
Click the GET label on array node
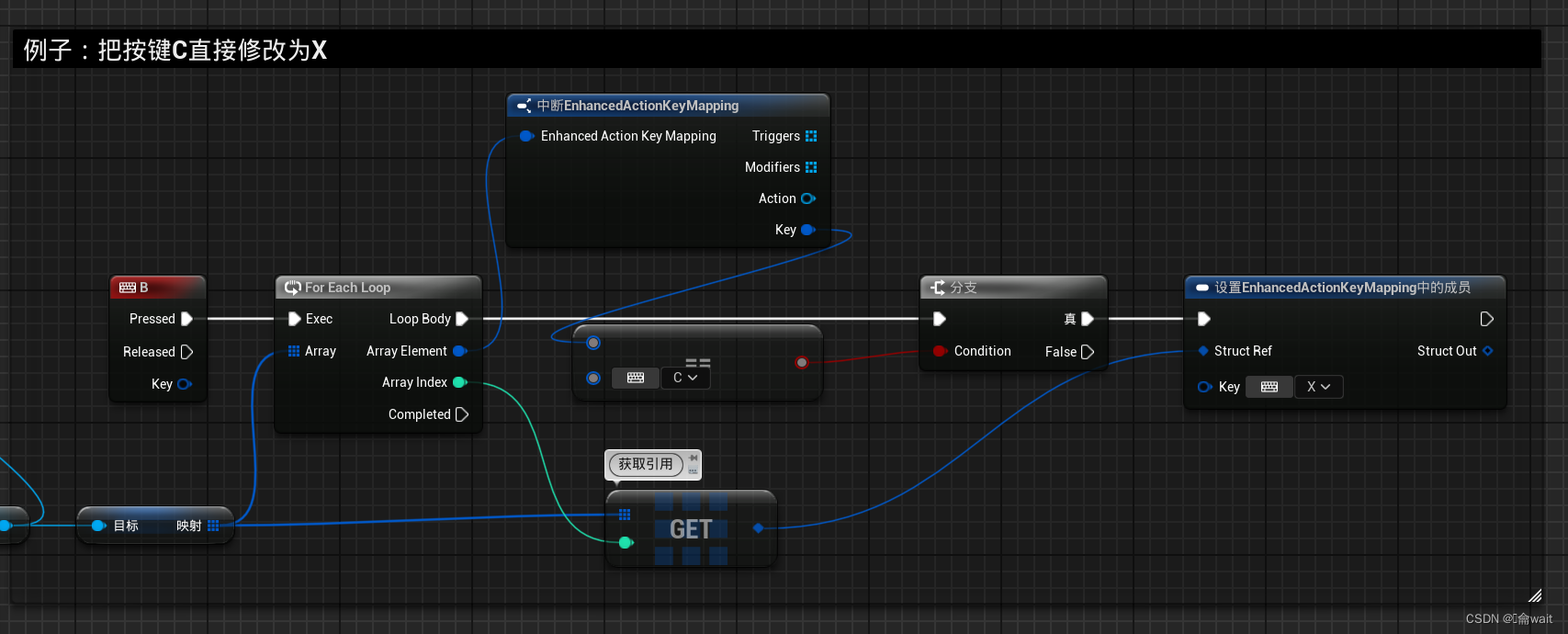point(691,529)
